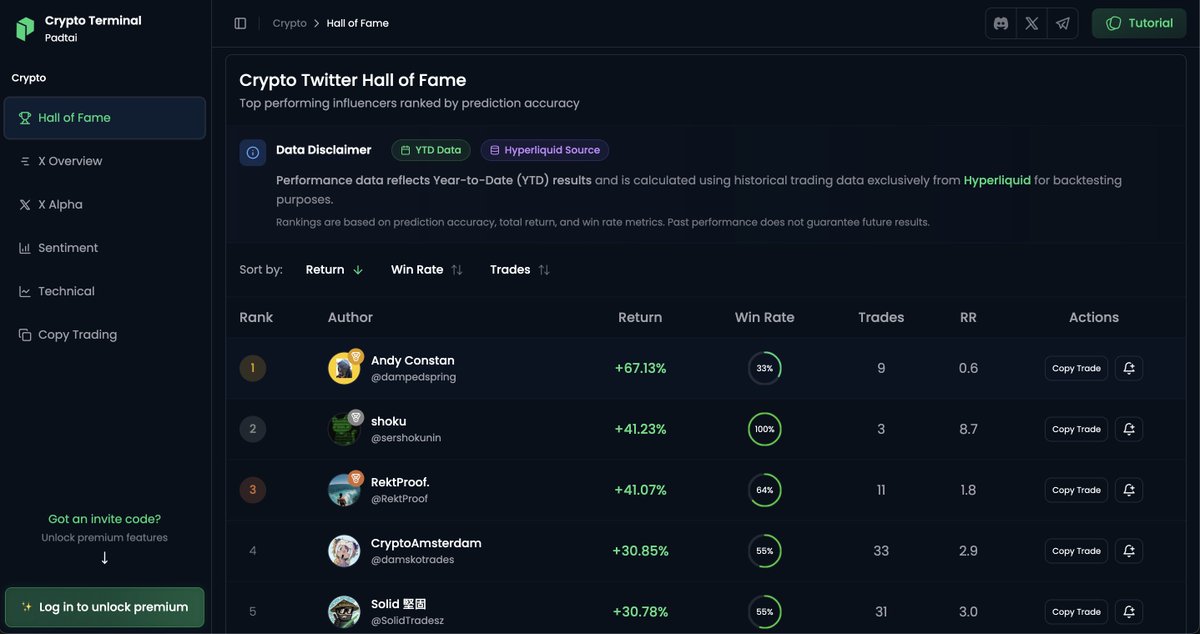Screen dimensions: 1200x634
Task: Toggle the sidebar panel icon
Action: (240, 23)
